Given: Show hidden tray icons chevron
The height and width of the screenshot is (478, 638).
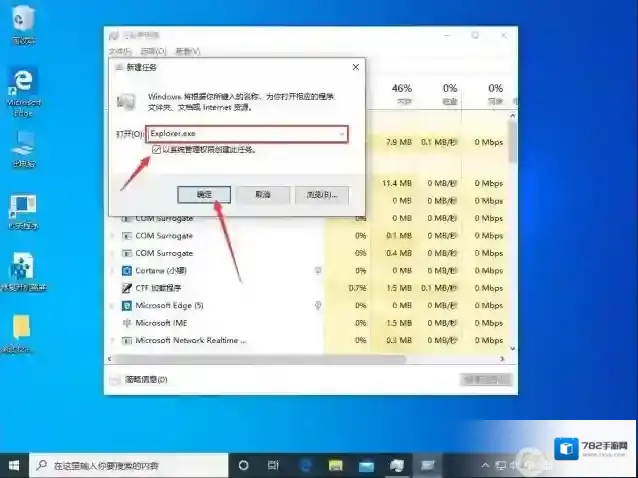Looking at the screenshot, I should (485, 465).
